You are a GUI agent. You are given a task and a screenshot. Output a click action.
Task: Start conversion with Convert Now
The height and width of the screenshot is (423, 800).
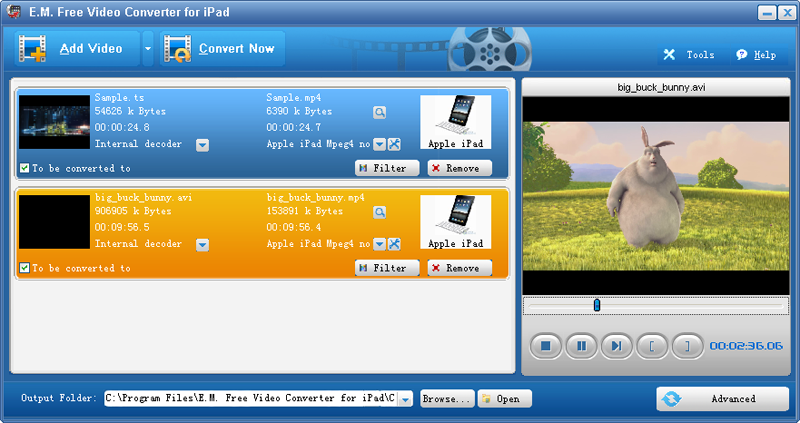pyautogui.click(x=222, y=48)
